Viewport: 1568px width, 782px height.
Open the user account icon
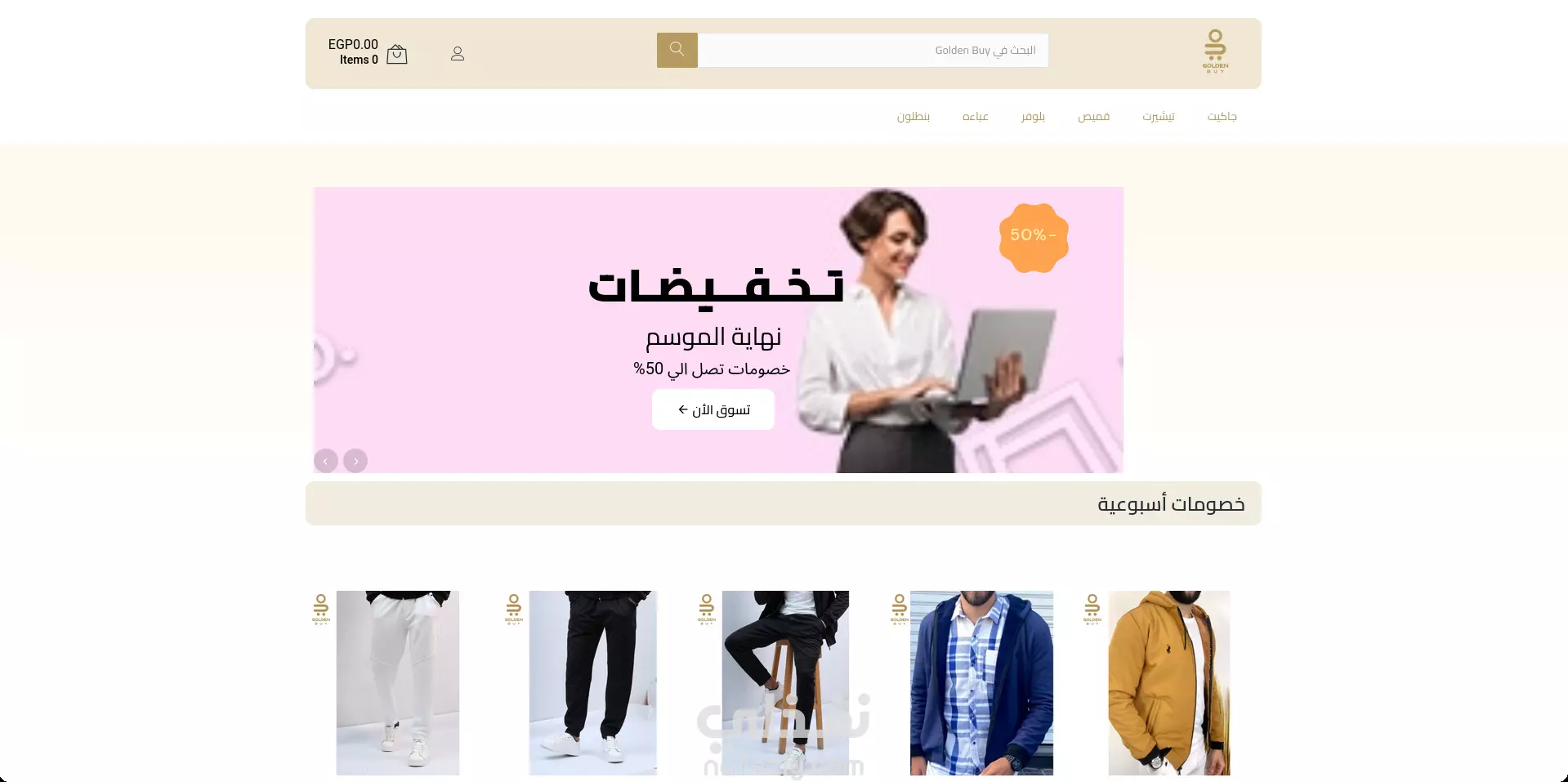458,54
